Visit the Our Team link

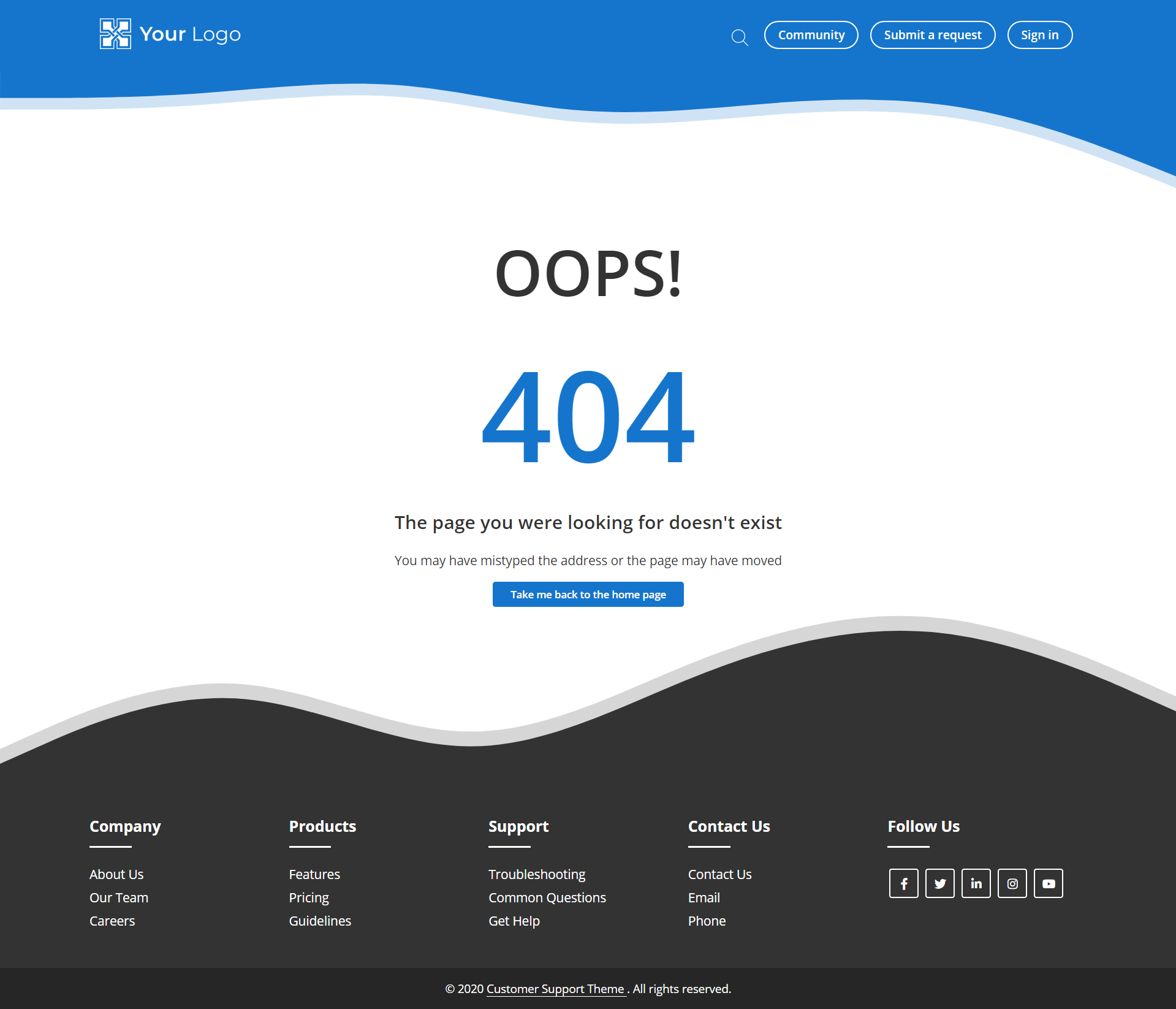[119, 897]
